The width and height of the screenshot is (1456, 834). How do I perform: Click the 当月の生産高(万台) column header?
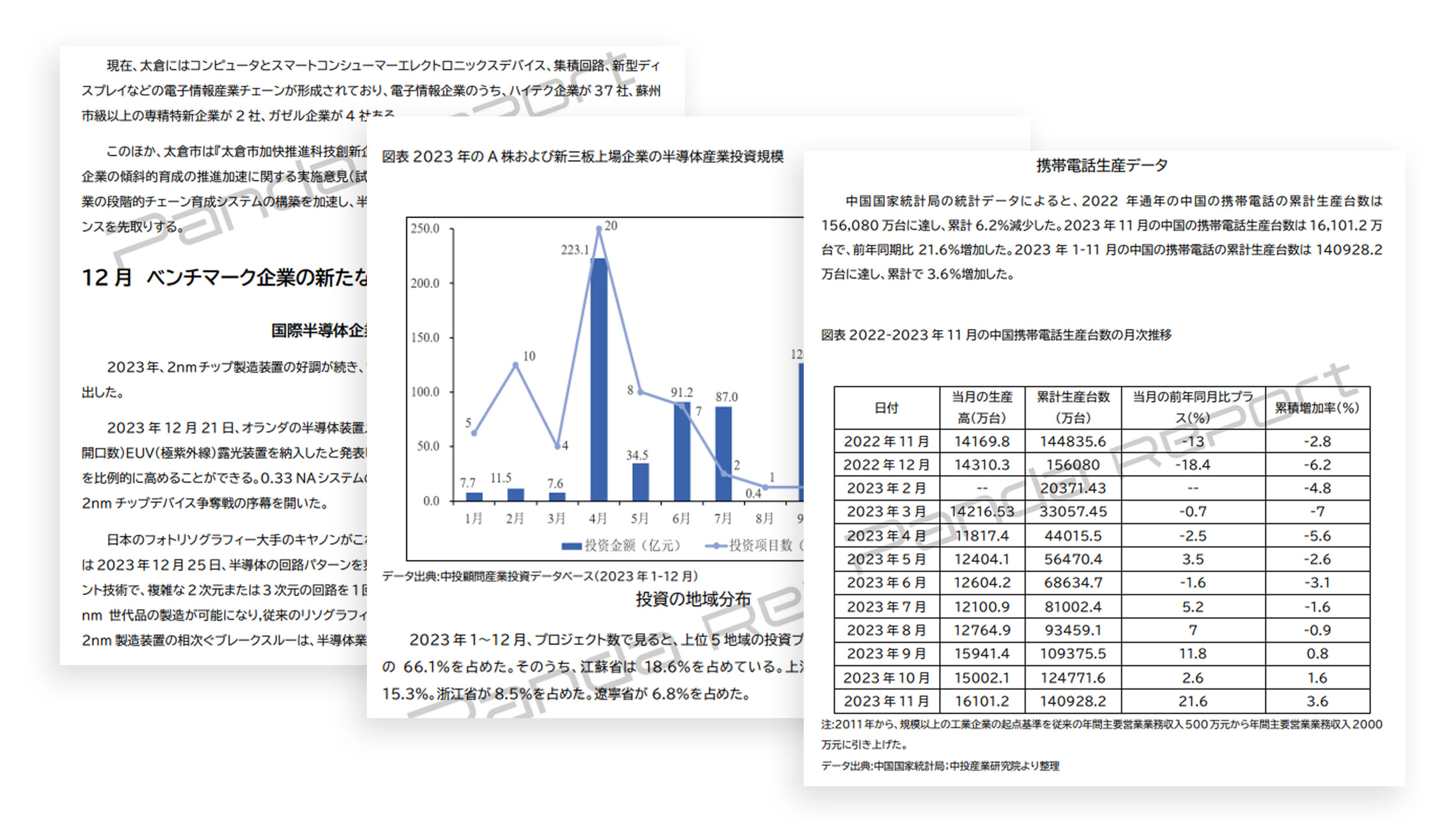coord(982,408)
